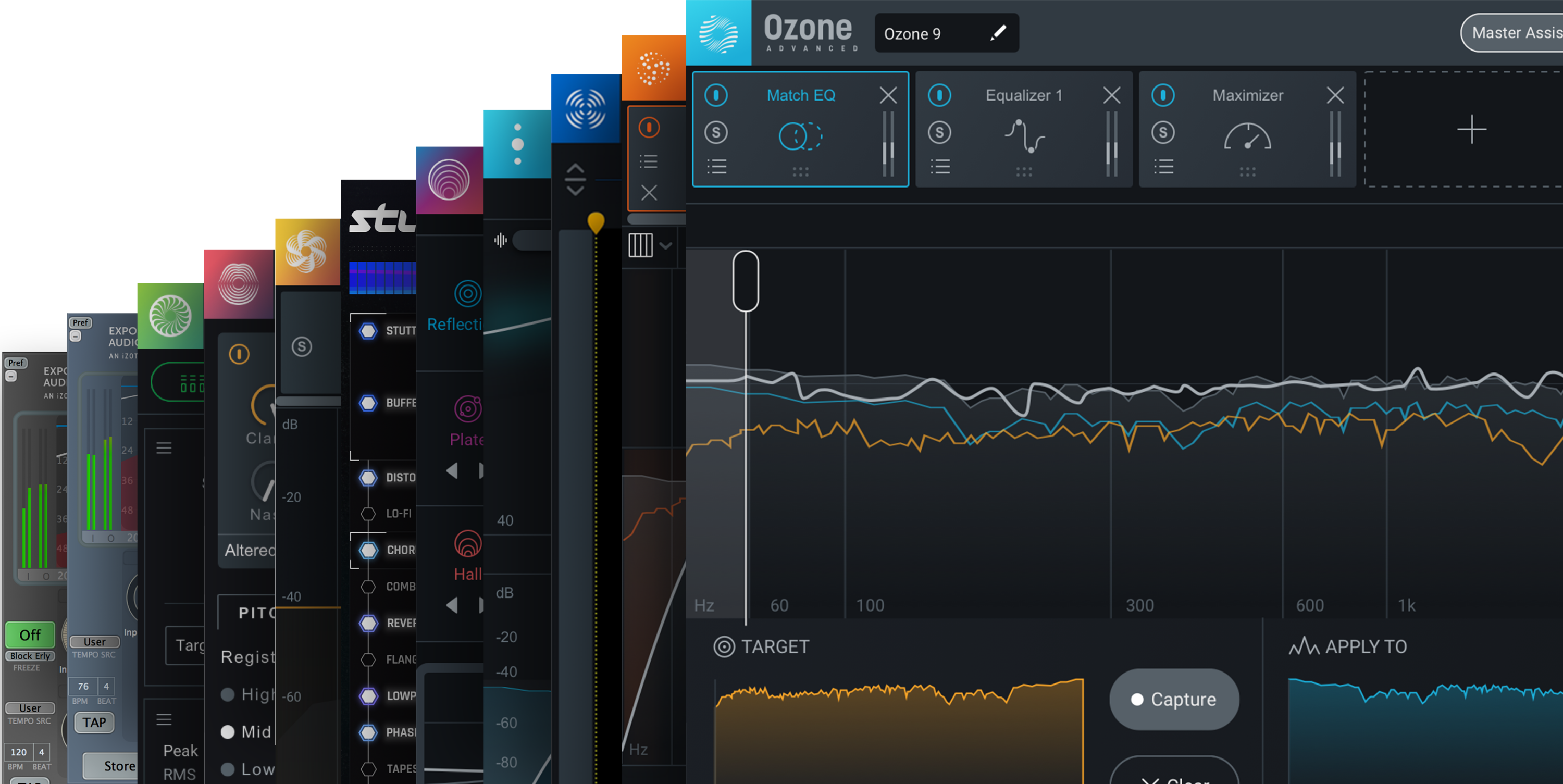Disable the Equalizer 1 power toggle
This screenshot has width=1563, height=784.
[x=939, y=95]
